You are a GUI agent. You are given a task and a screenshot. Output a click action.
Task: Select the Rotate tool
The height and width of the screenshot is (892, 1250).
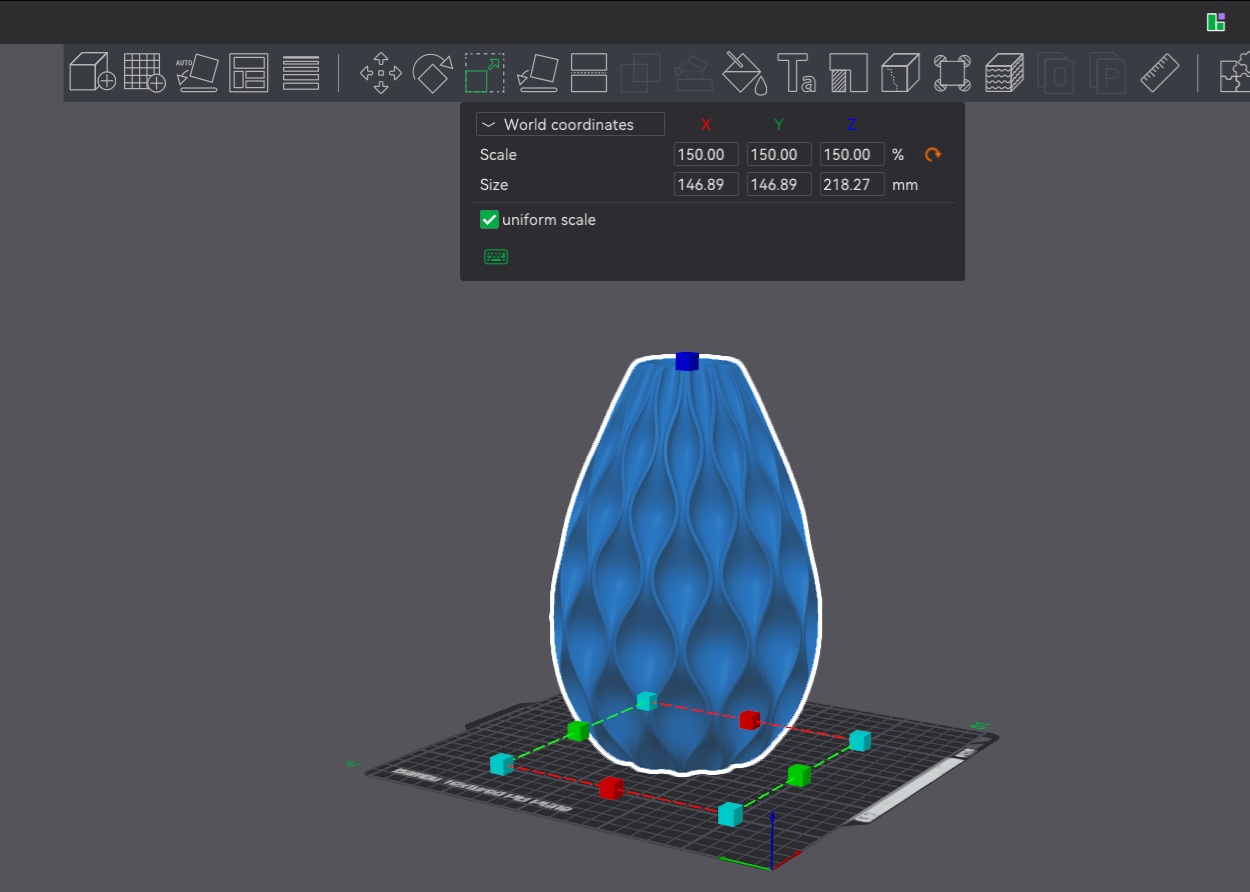(x=433, y=73)
